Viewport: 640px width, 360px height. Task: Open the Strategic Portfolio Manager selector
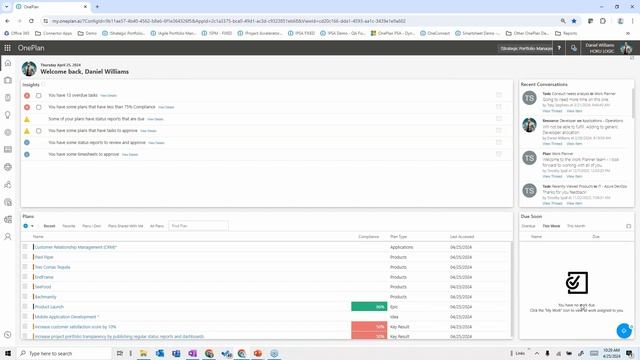coord(526,48)
